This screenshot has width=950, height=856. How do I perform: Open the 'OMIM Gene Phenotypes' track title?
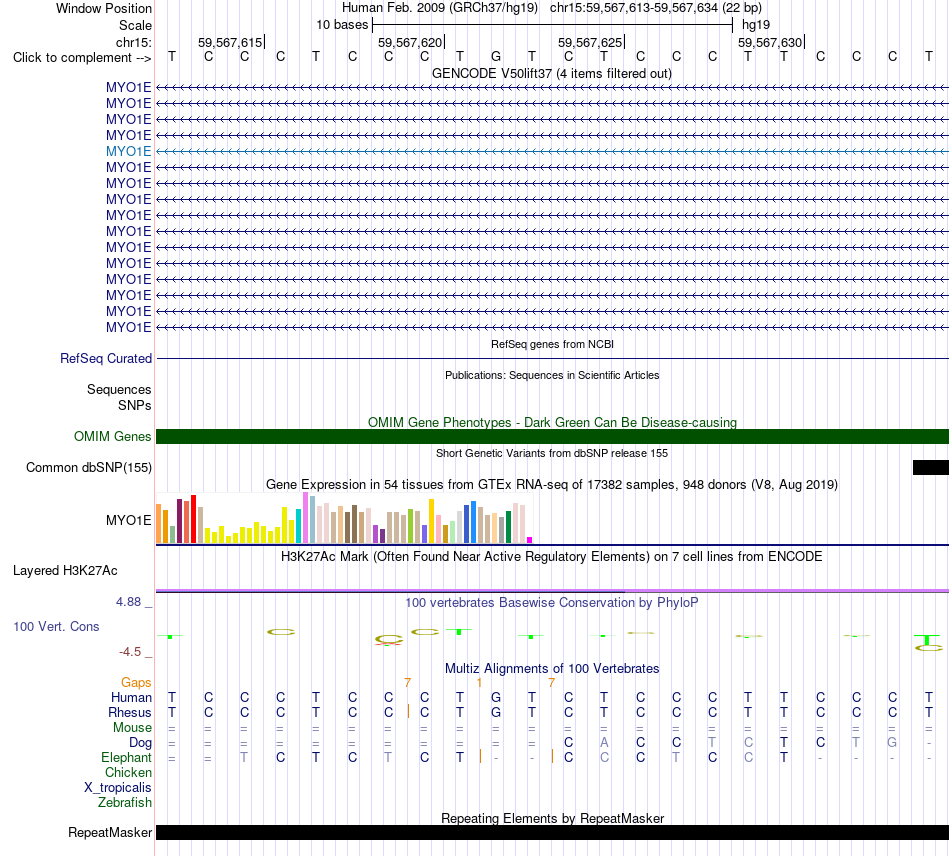[552, 422]
